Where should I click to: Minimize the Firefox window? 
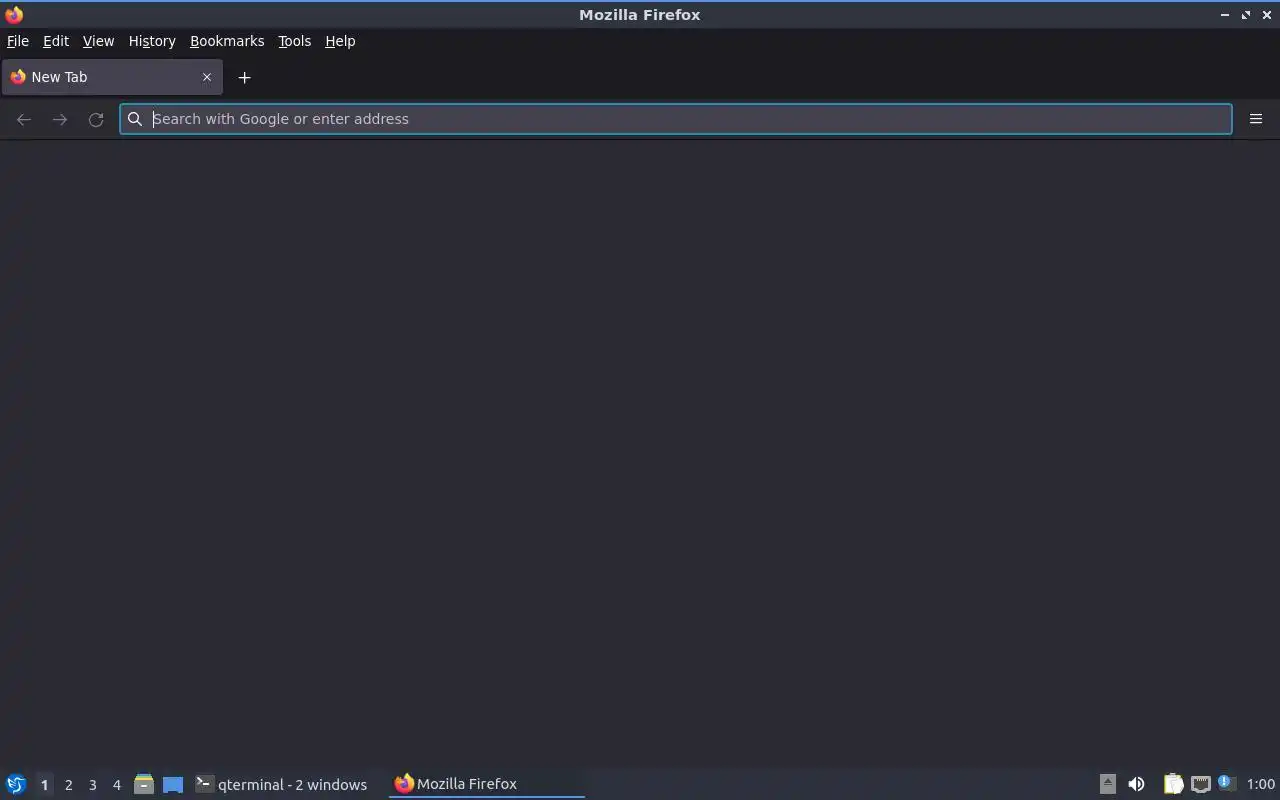coord(1225,15)
